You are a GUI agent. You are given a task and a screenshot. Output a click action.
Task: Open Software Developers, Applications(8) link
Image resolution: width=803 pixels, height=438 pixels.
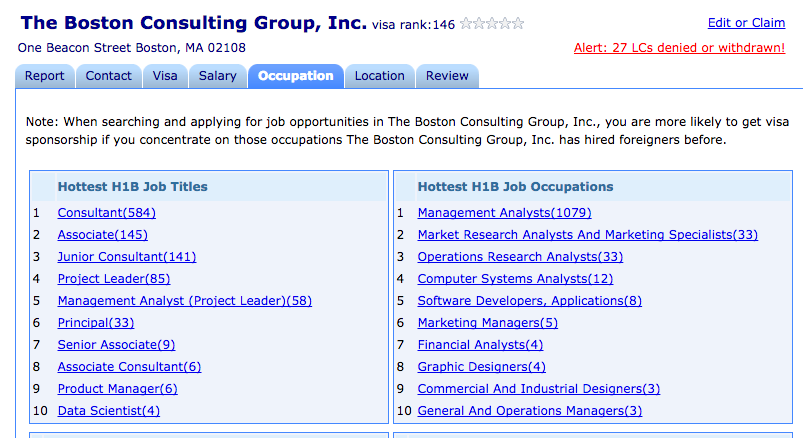[x=530, y=301]
